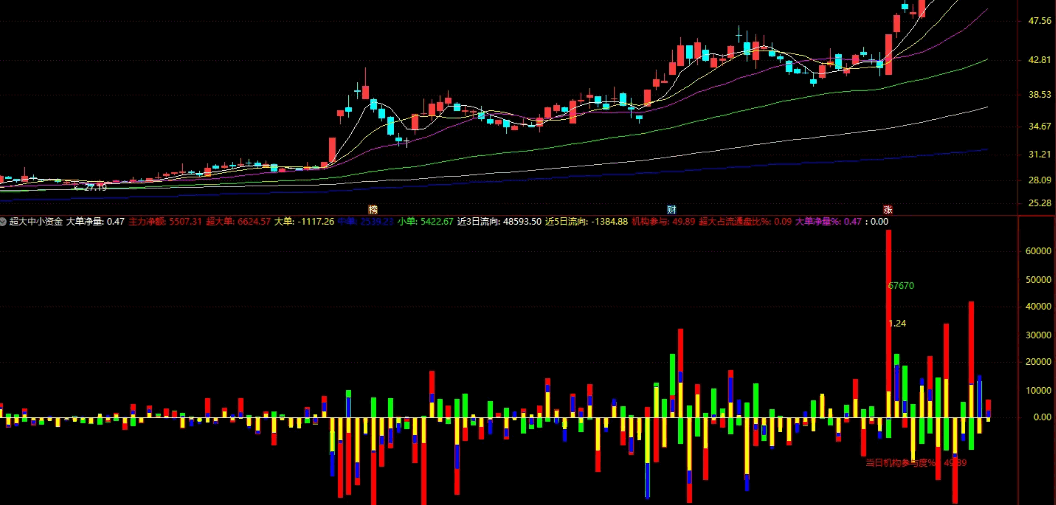Select the 大单净量%: 0.47 readout

click(829, 222)
